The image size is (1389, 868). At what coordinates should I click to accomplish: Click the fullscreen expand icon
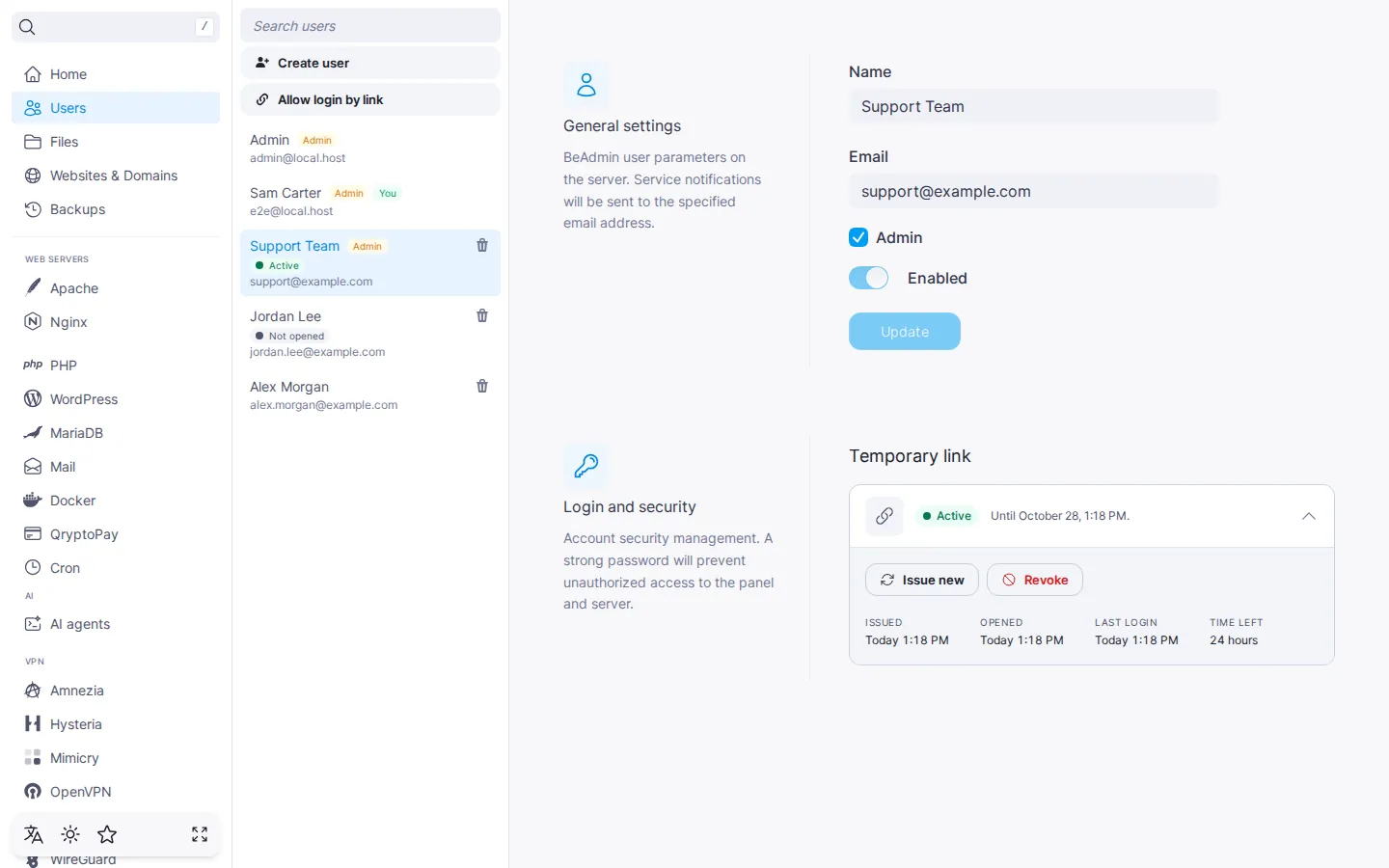pos(200,834)
